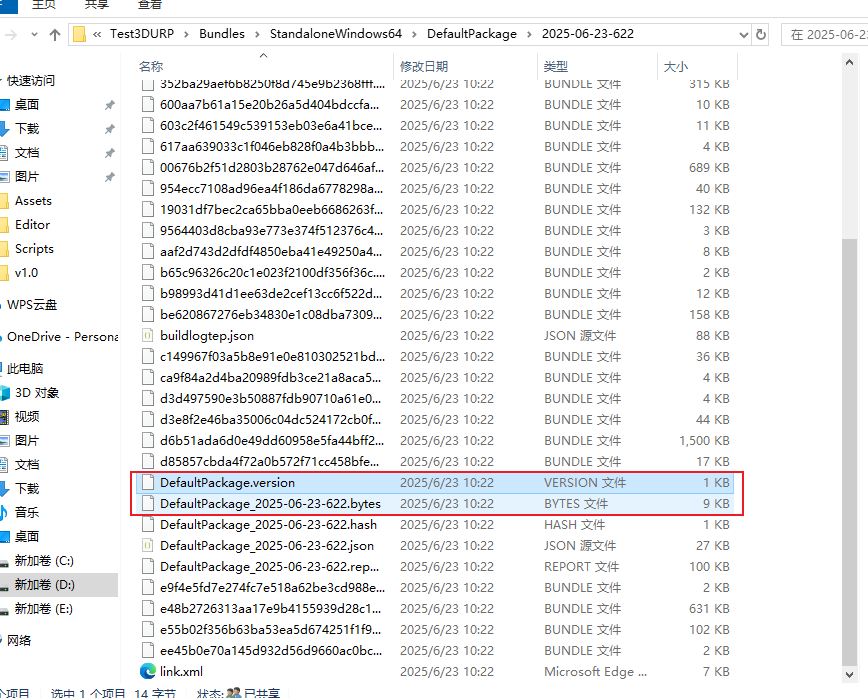Click the up-to-parent-folder arrow
The width and height of the screenshot is (868, 698).
coord(54,33)
